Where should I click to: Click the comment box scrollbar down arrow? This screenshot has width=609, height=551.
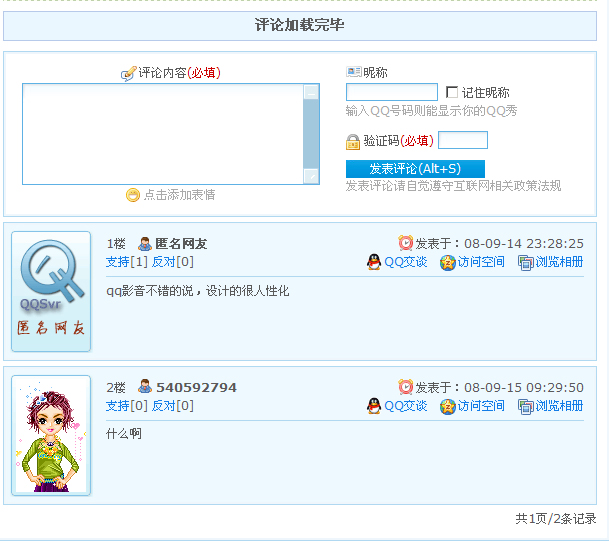click(x=311, y=176)
